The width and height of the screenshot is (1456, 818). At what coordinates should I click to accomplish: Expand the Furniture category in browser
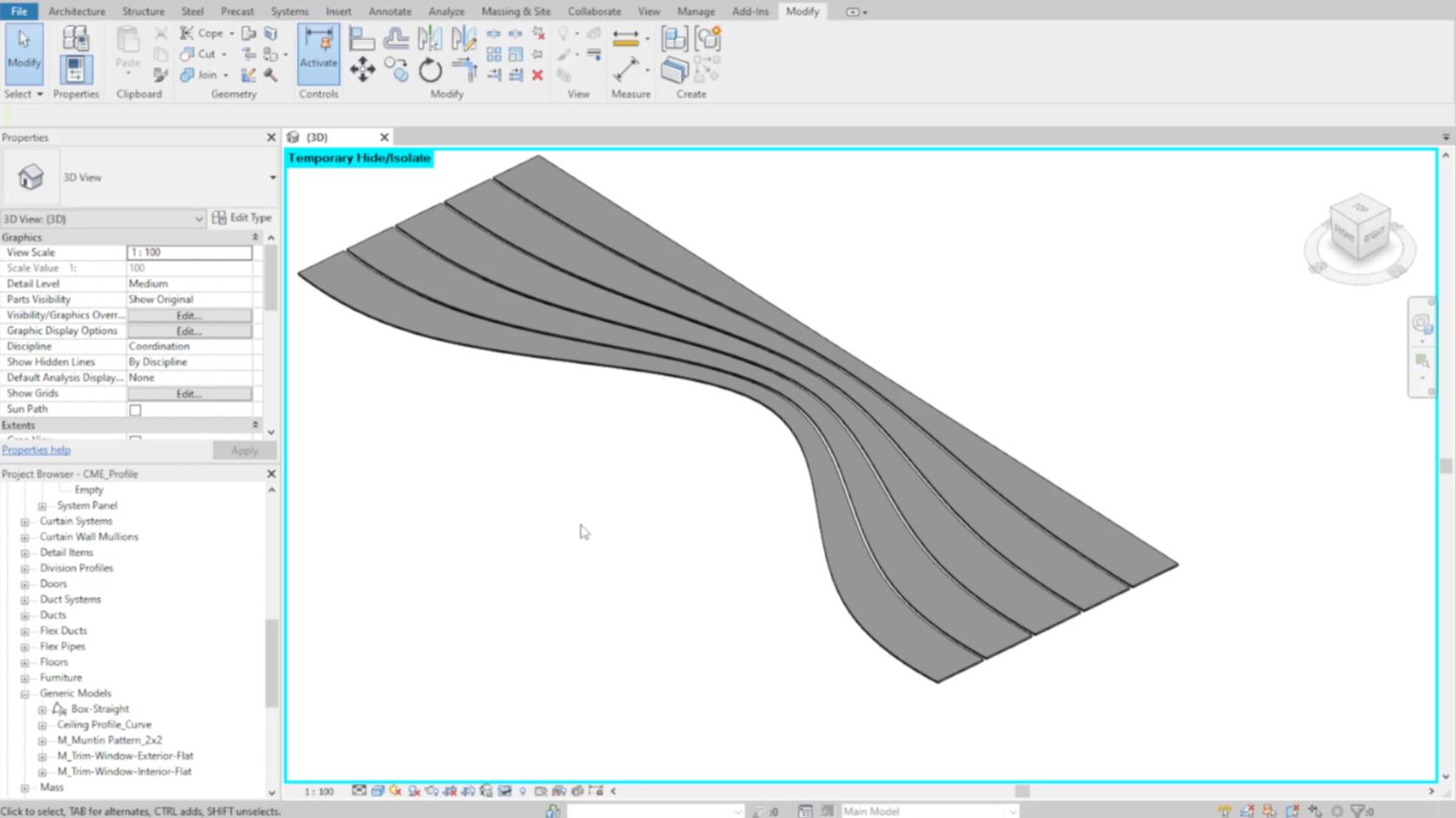pos(25,678)
